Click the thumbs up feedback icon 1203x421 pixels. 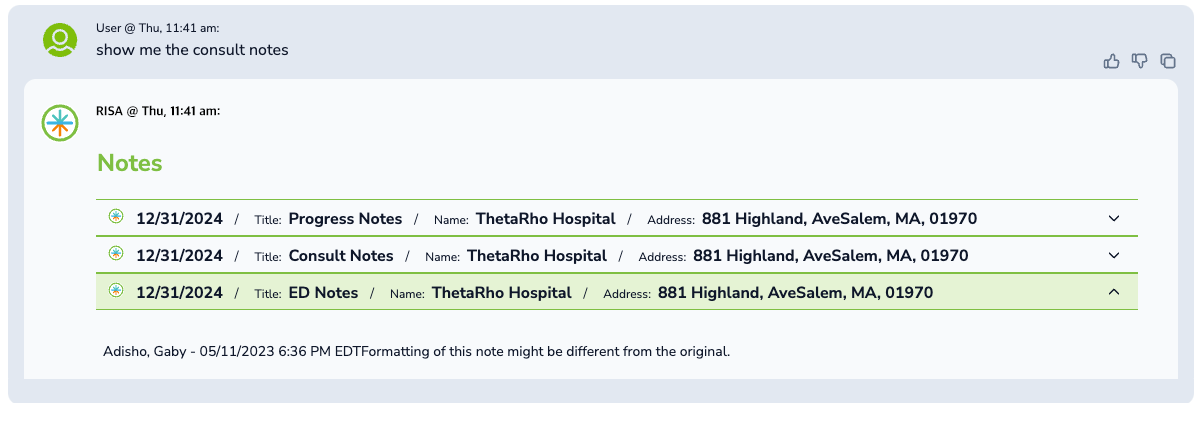tap(1111, 62)
